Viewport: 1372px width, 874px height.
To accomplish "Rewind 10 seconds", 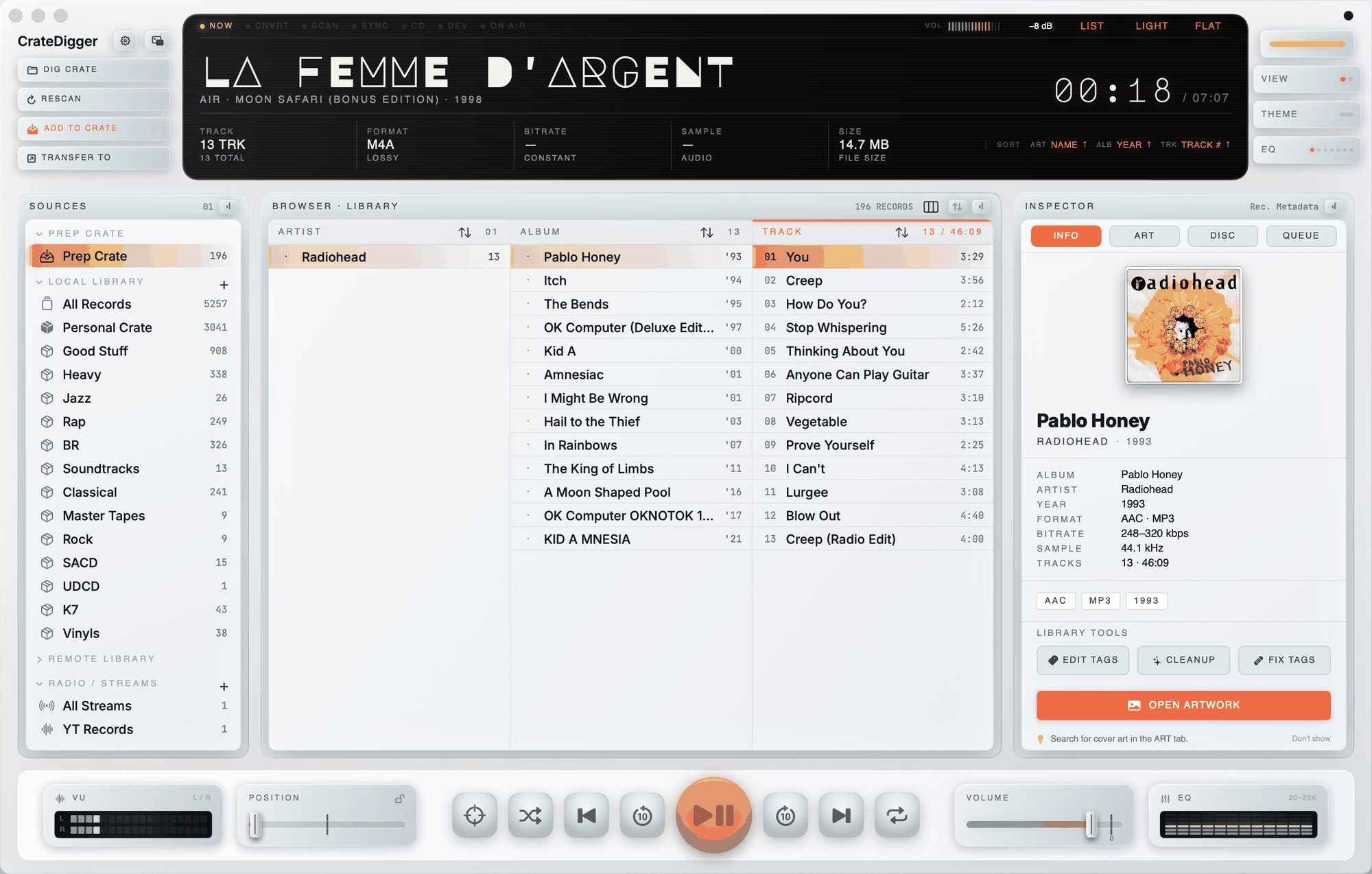I will 643,816.
